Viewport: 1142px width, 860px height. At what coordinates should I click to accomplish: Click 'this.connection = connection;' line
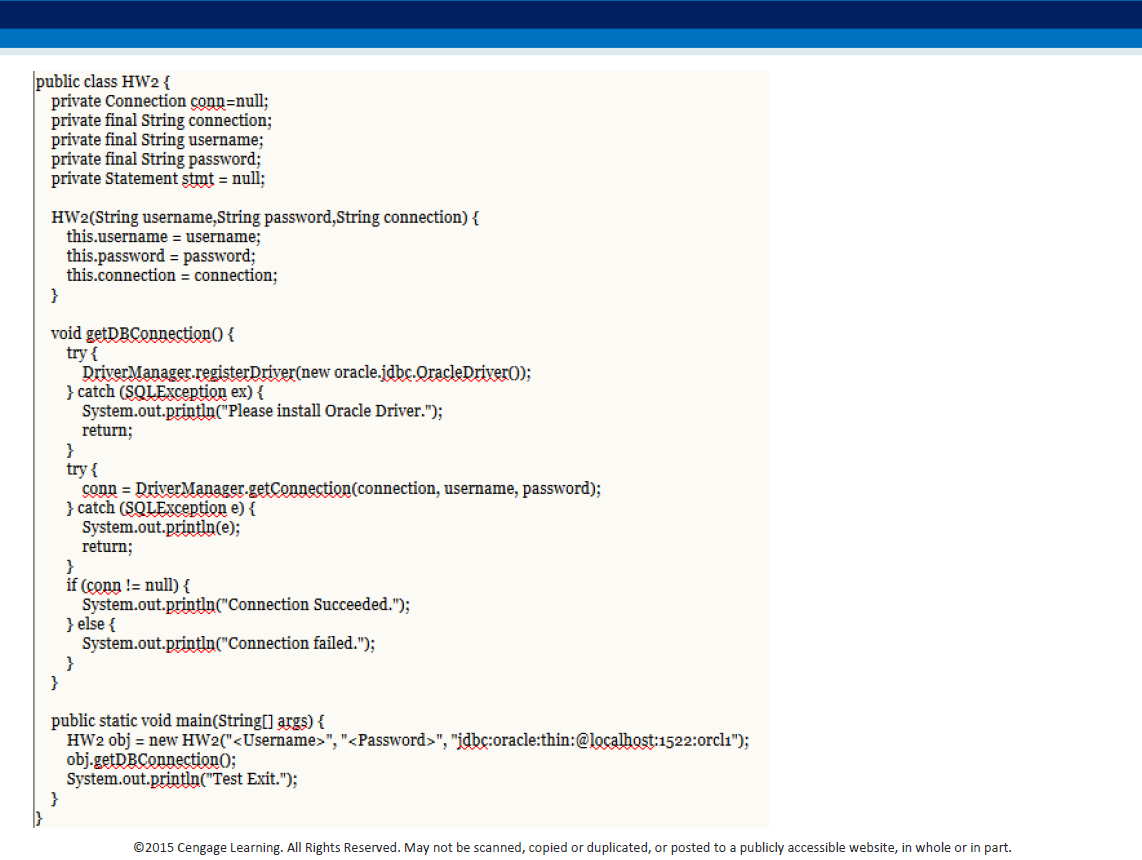[172, 275]
